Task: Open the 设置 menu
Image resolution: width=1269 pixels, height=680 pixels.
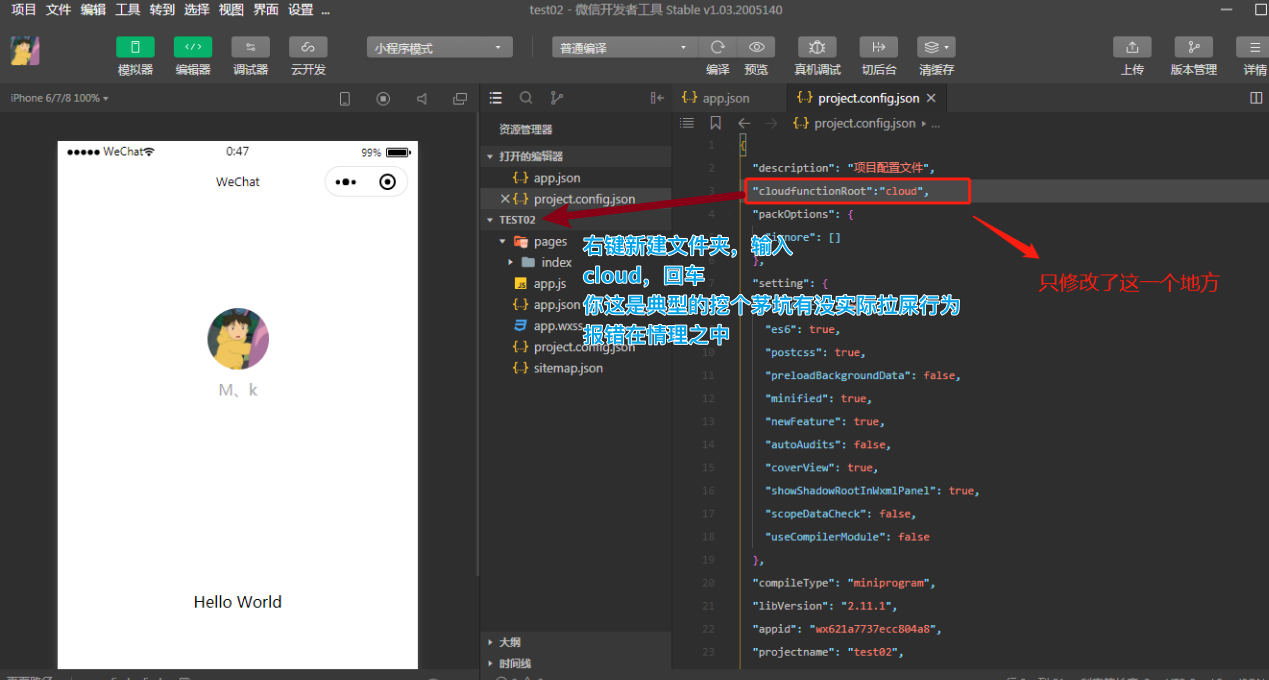Action: tap(300, 10)
